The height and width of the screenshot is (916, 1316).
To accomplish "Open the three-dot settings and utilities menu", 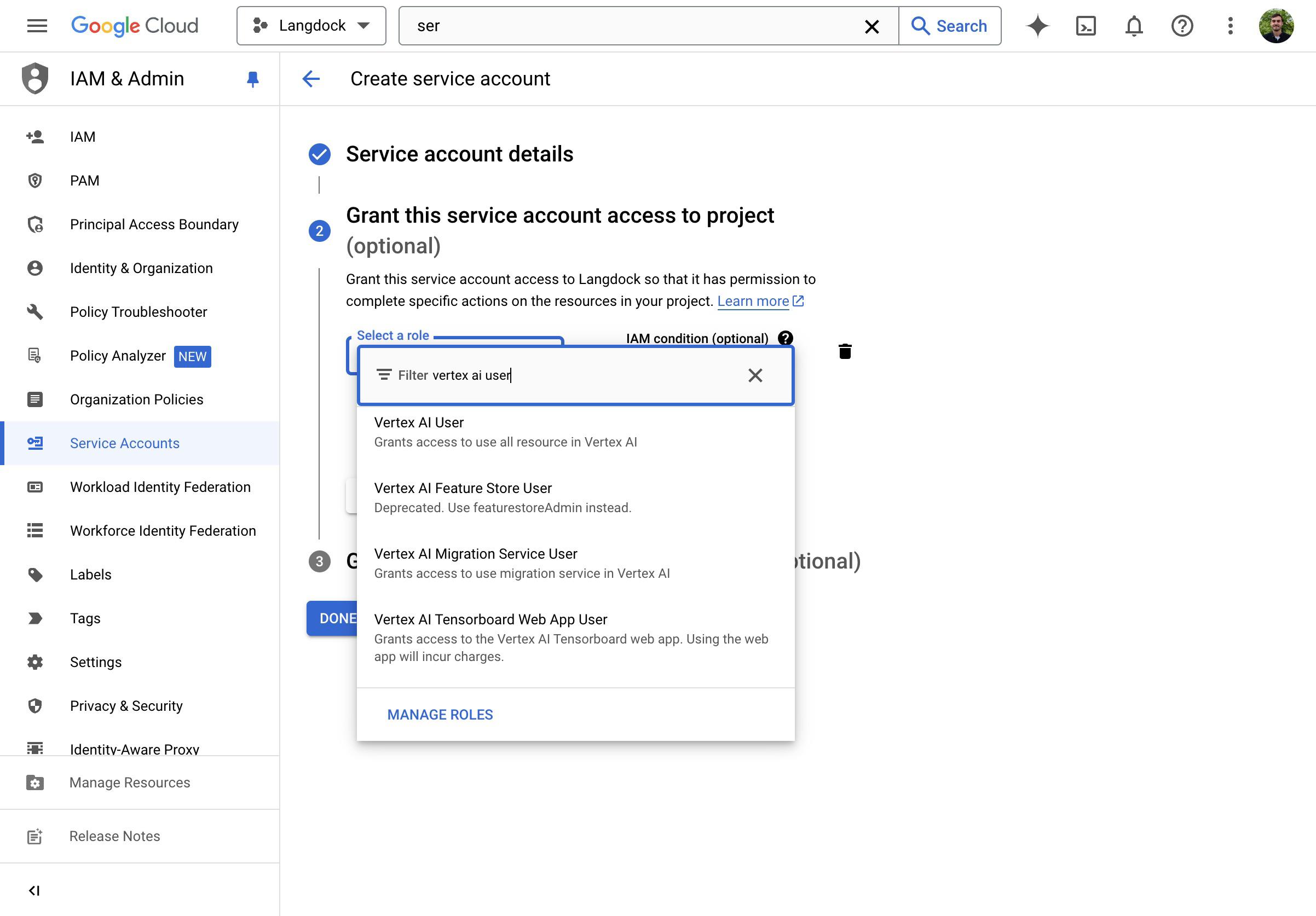I will click(1230, 26).
